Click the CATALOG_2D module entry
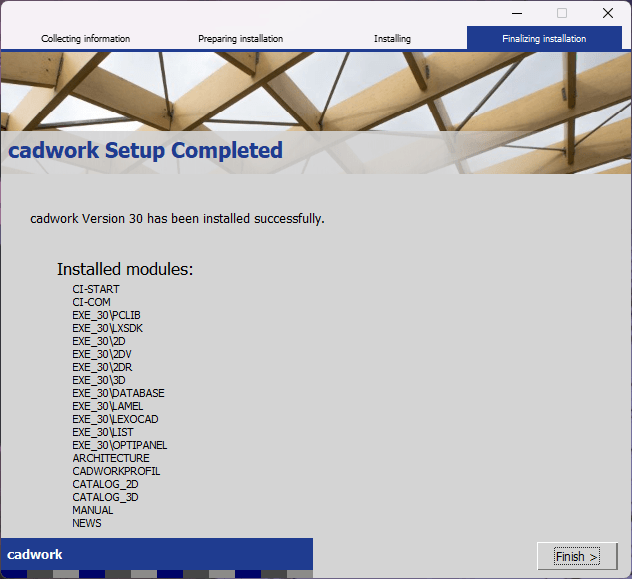Screen dimensions: 632x579 105,484
